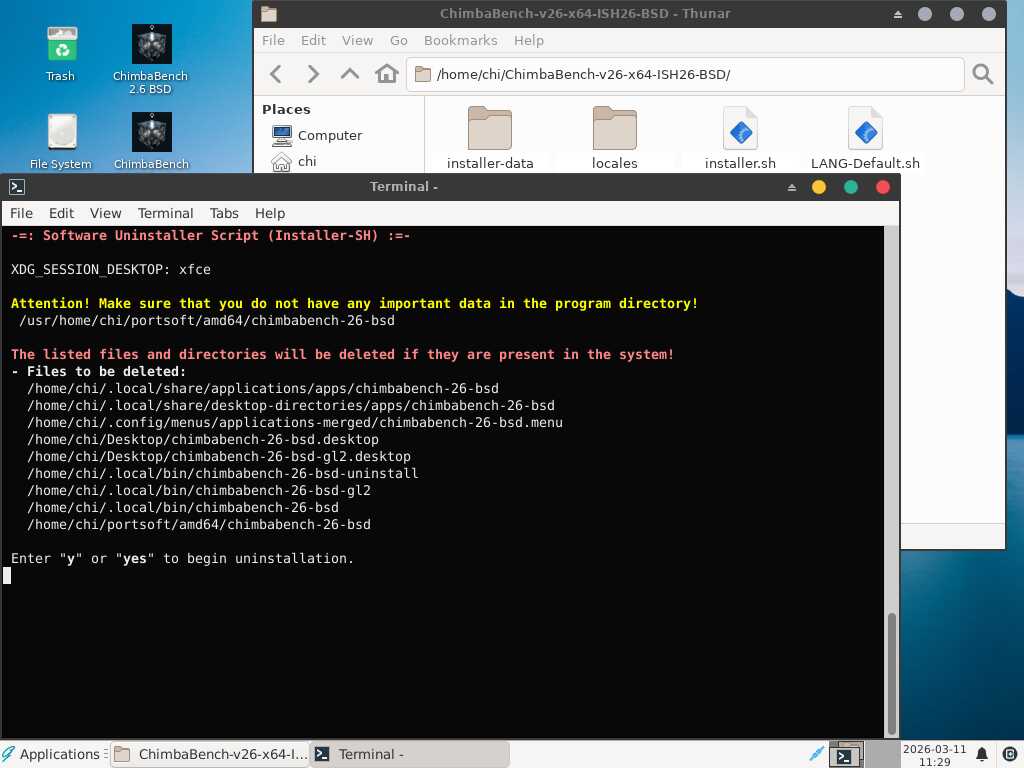1024x768 pixels.
Task: Switch to Terminal taskbar button
Action: (410, 754)
